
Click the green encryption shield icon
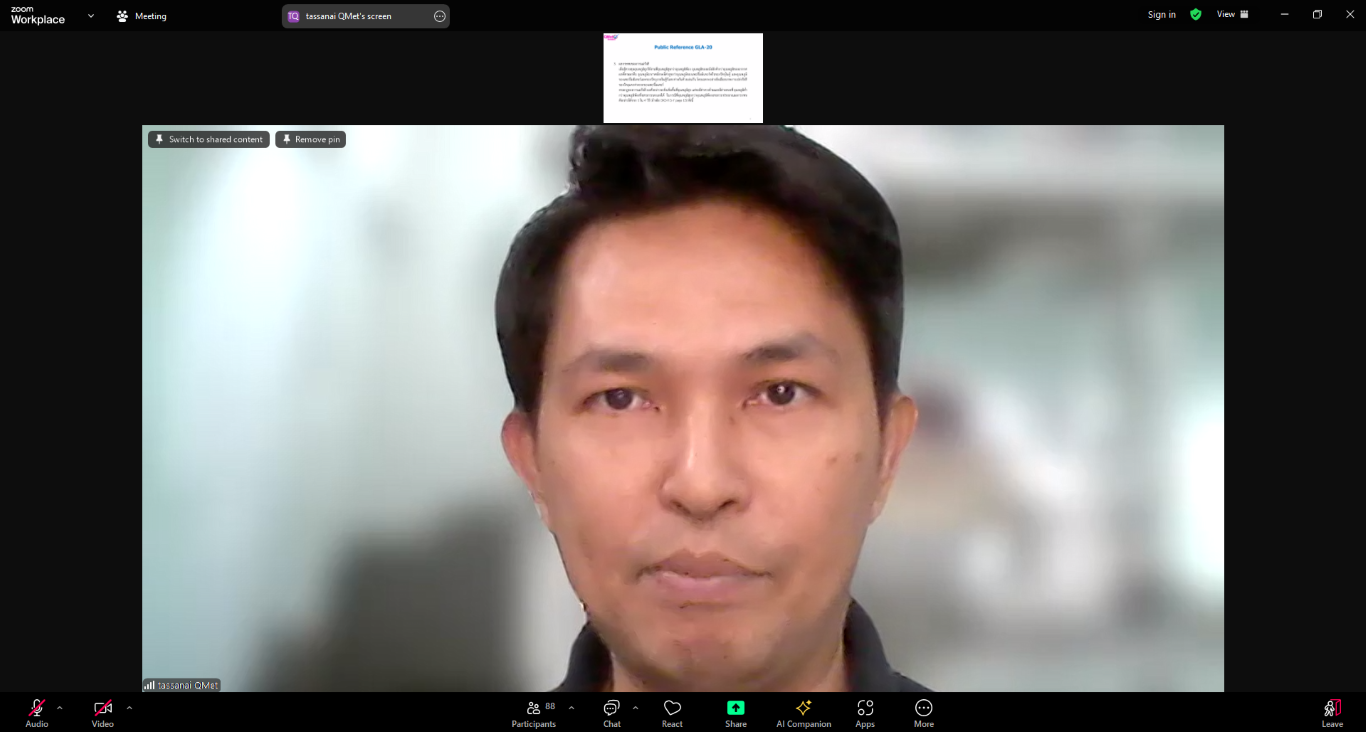coord(1195,15)
